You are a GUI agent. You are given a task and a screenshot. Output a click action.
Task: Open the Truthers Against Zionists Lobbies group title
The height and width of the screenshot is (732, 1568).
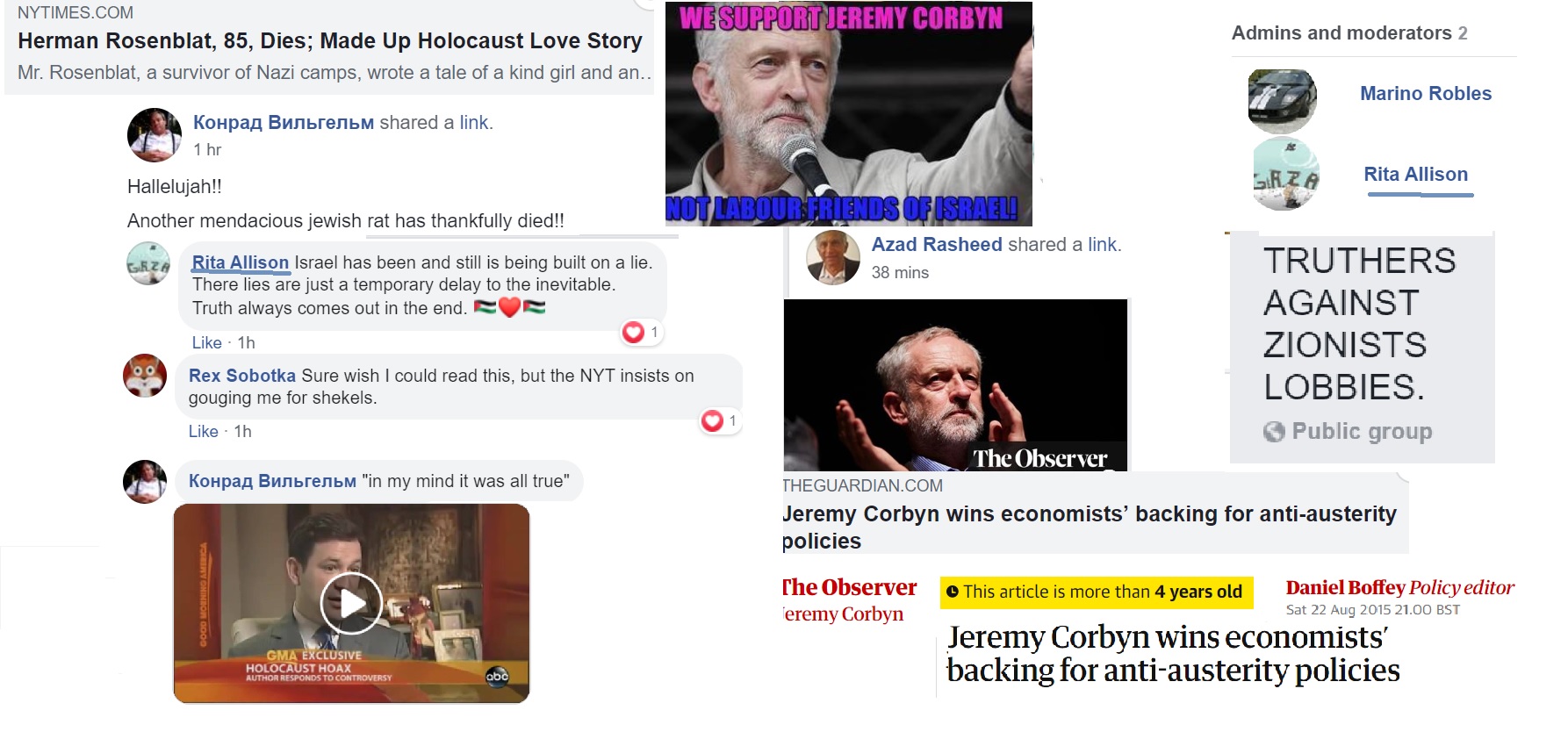pyautogui.click(x=1359, y=323)
